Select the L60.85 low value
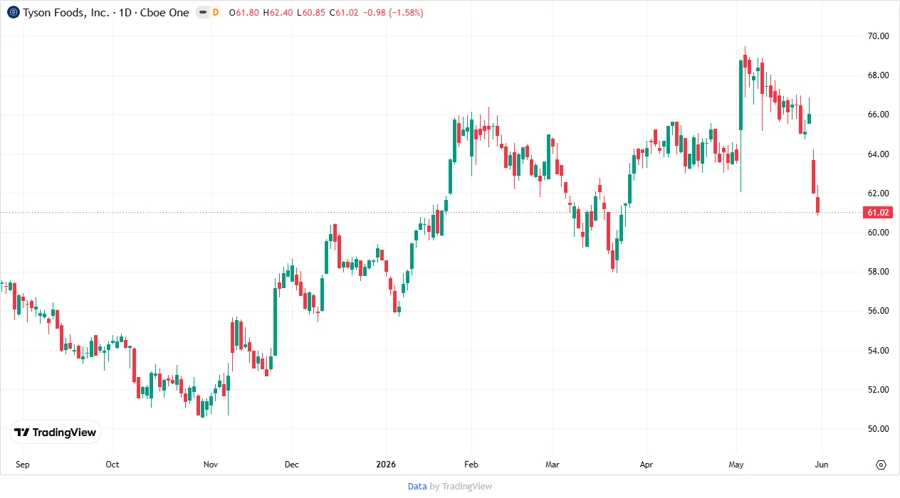Image resolution: width=900 pixels, height=498 pixels. click(311, 12)
